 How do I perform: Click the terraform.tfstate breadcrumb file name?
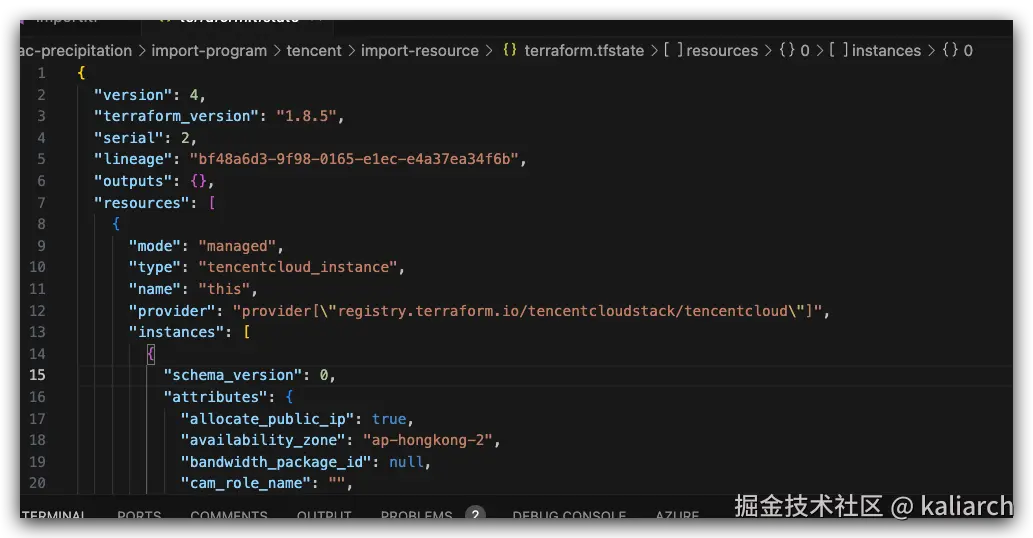pyautogui.click(x=584, y=51)
